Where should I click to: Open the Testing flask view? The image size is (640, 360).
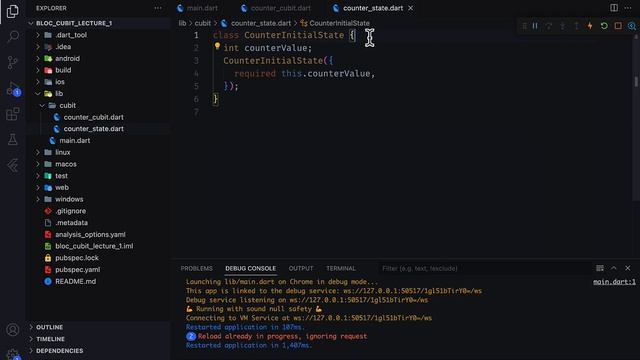tap(13, 140)
